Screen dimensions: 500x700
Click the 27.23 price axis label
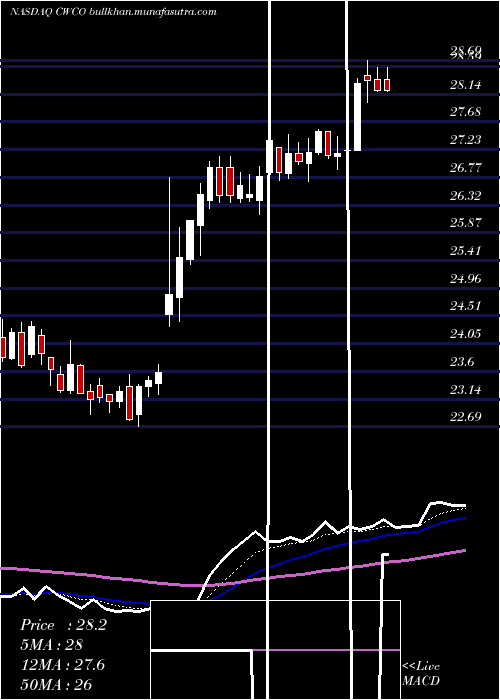pos(465,140)
